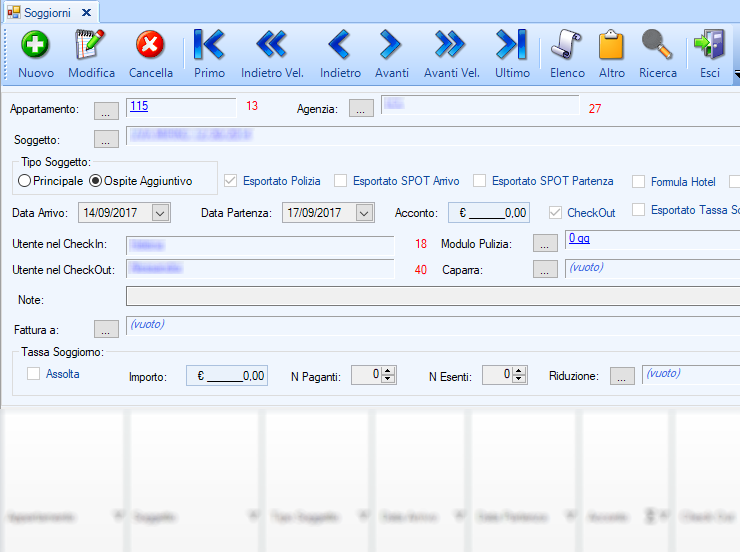Click the Nuovo green plus icon

pyautogui.click(x=36, y=46)
